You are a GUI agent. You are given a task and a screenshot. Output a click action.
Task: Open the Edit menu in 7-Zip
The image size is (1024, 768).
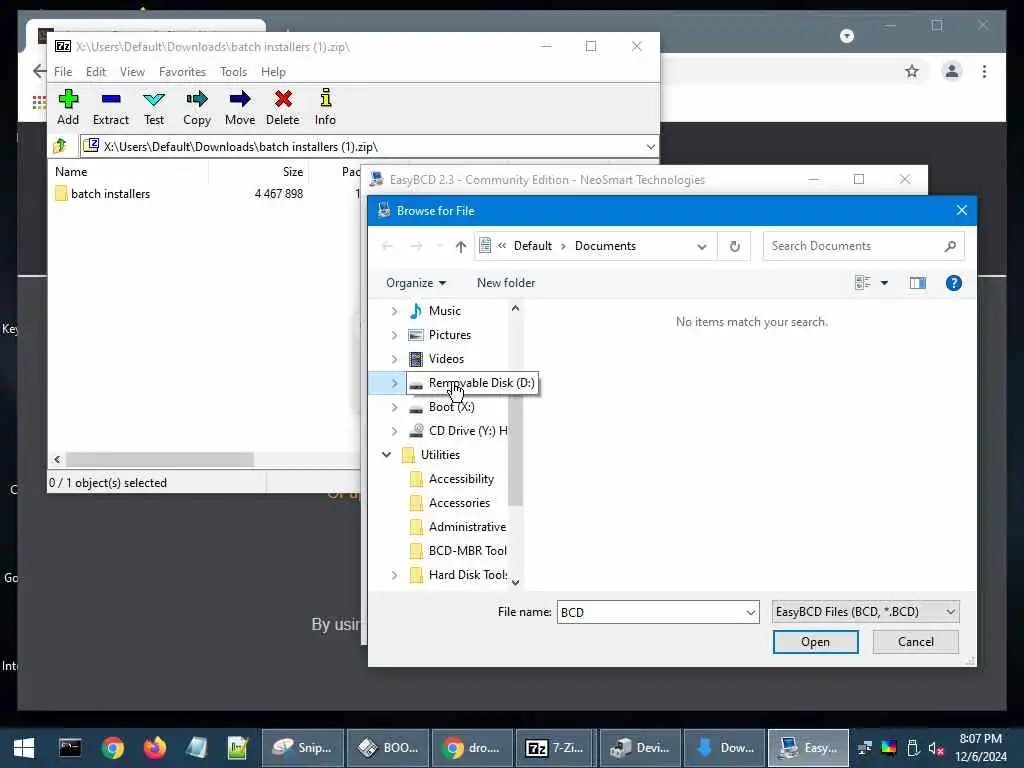95,72
